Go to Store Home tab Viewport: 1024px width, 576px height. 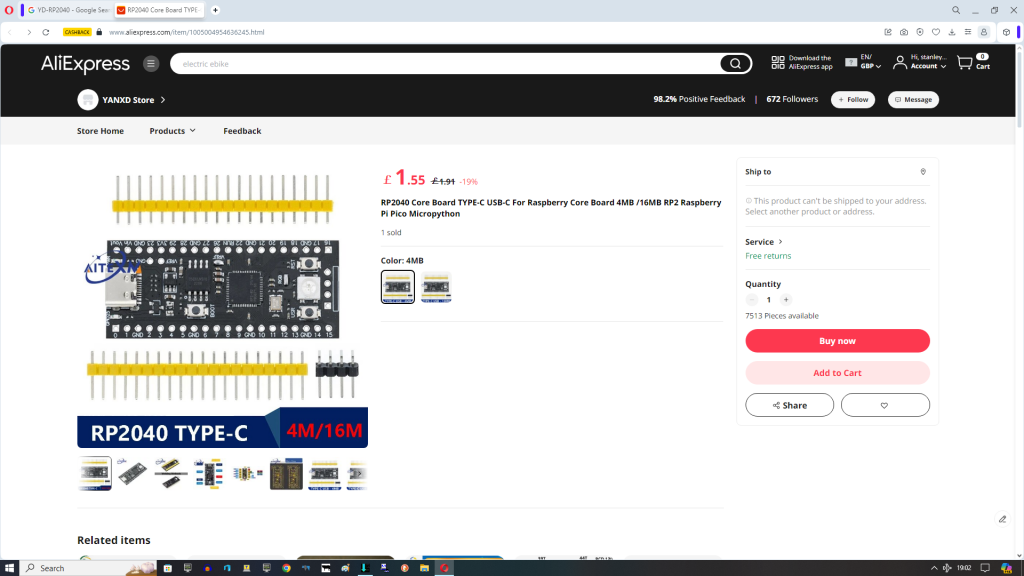point(100,131)
